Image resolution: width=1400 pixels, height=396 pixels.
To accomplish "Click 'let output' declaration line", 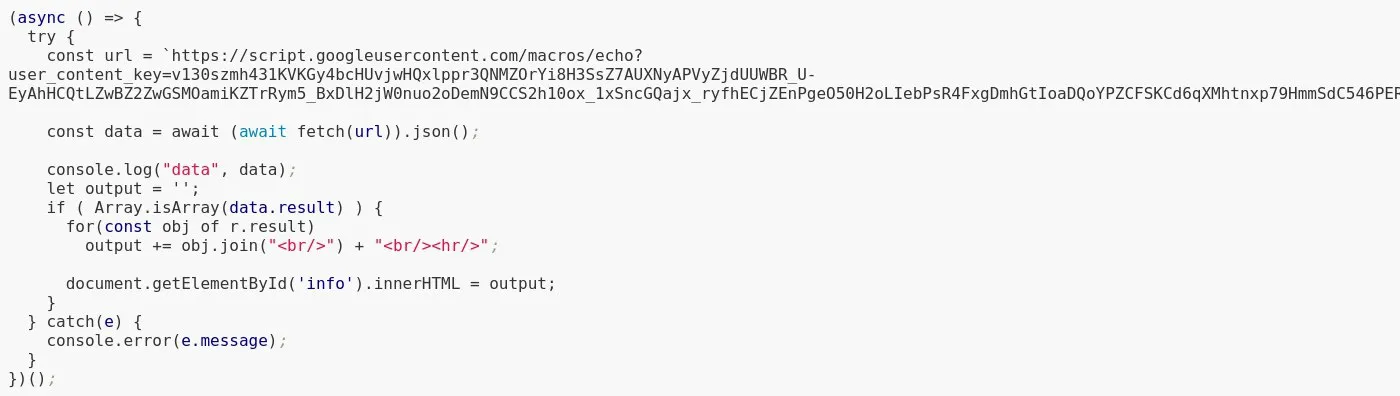I will point(123,188).
